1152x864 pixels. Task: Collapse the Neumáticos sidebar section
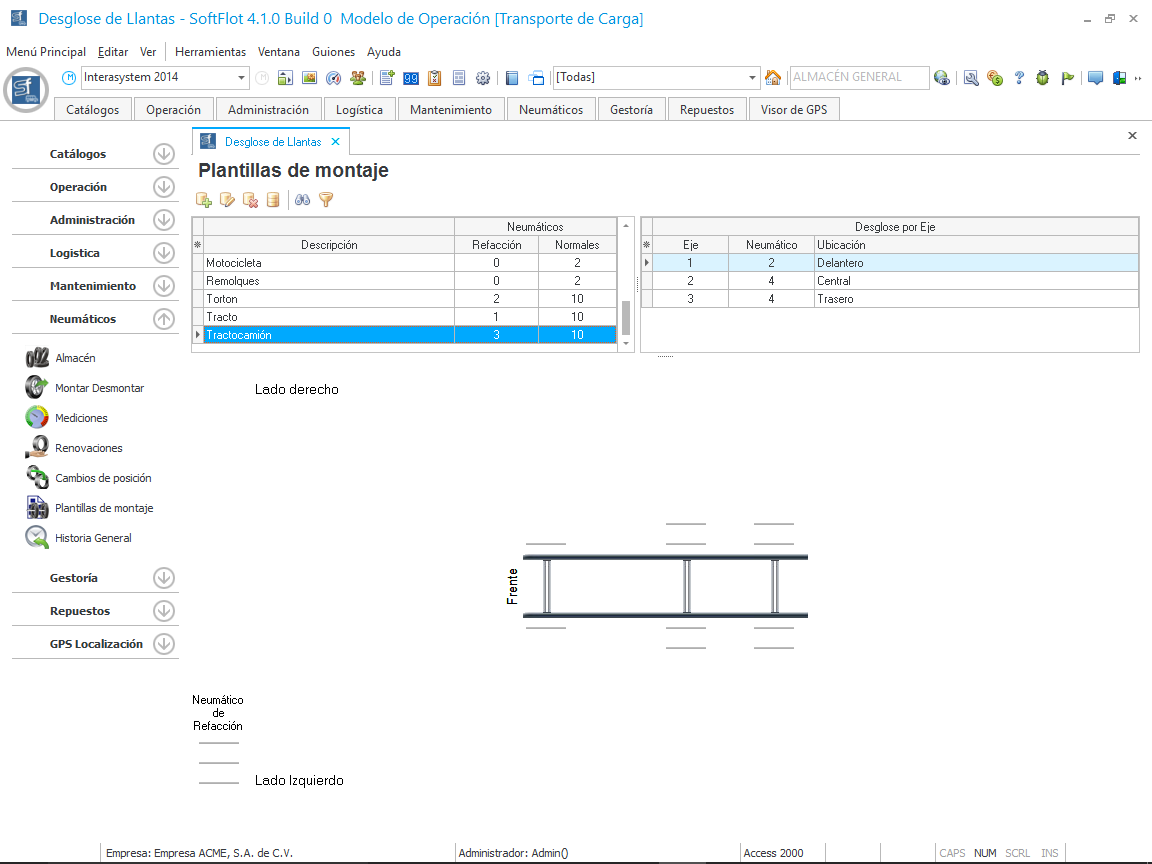tap(164, 319)
